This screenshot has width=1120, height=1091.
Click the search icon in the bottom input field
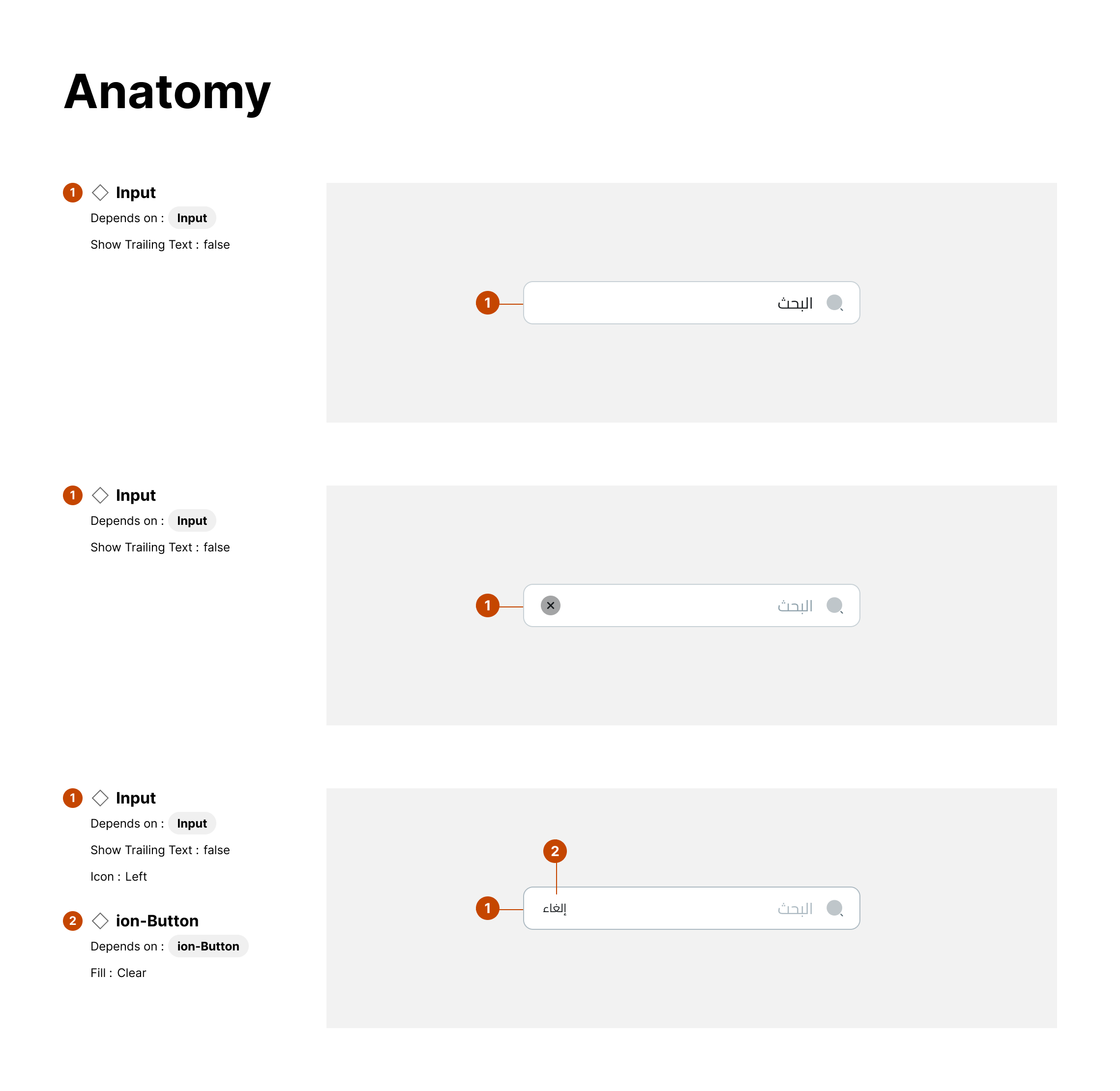(x=836, y=908)
